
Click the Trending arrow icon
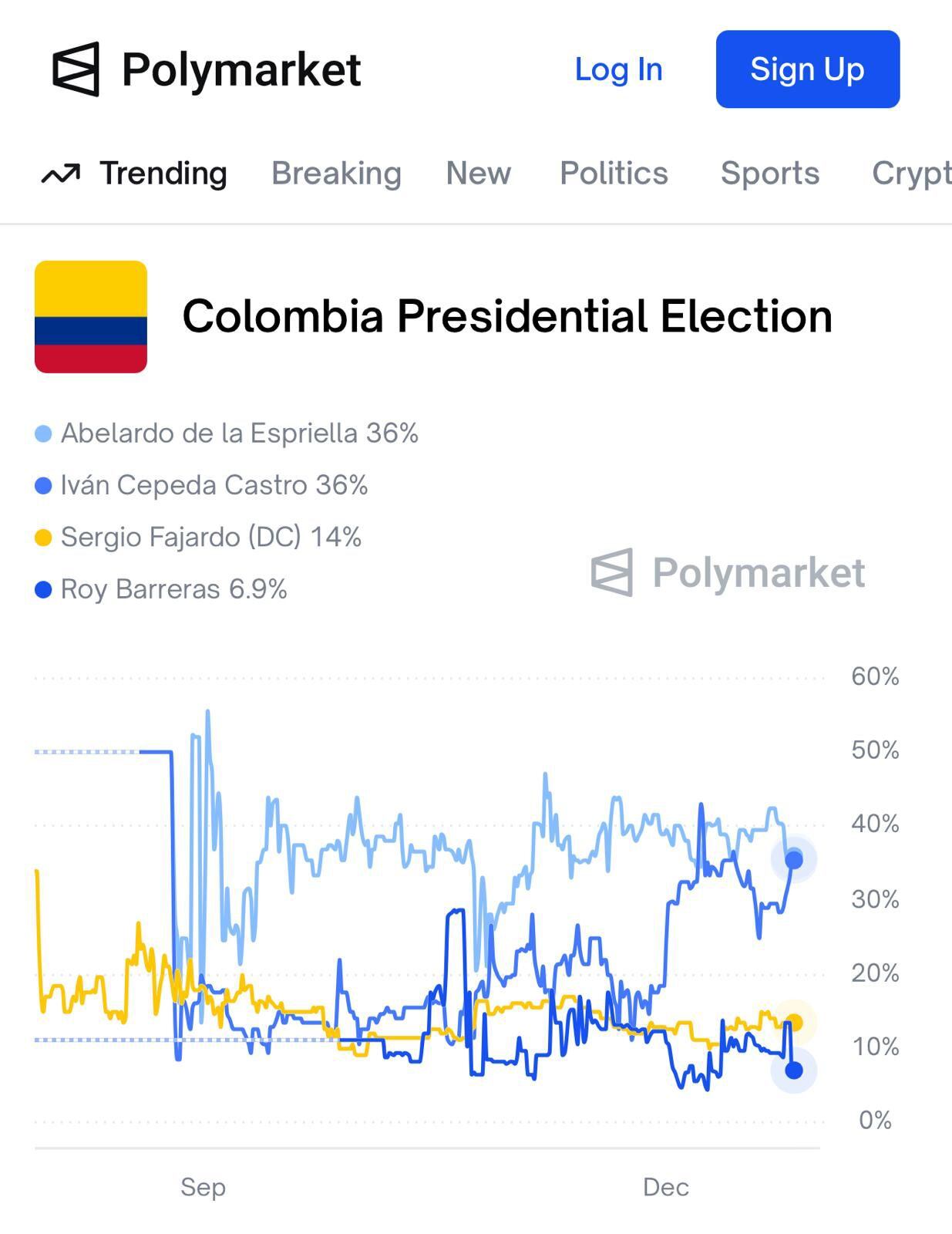pos(60,174)
